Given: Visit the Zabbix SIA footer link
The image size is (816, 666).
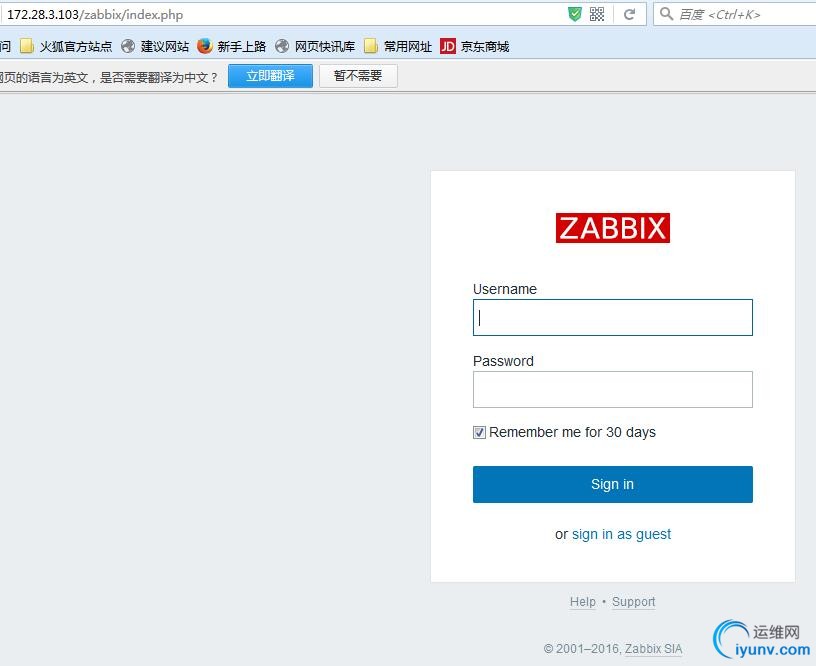Looking at the screenshot, I should 653,649.
